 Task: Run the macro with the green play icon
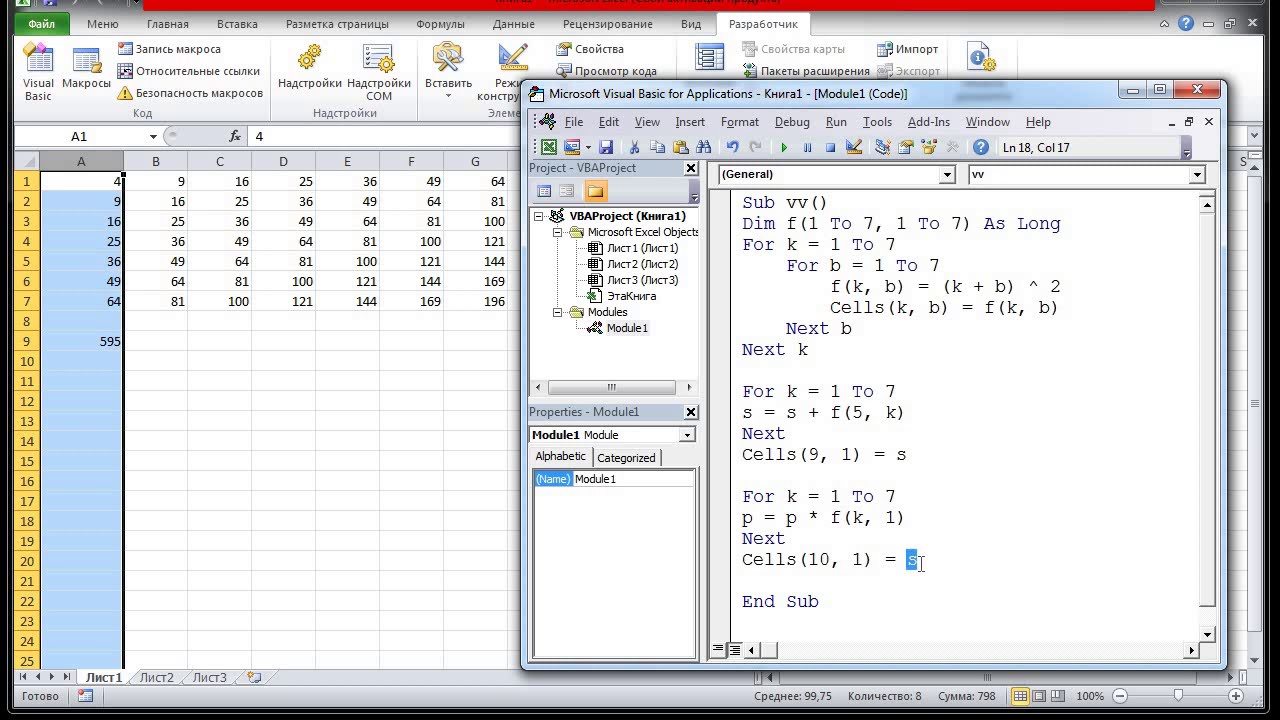pos(784,147)
